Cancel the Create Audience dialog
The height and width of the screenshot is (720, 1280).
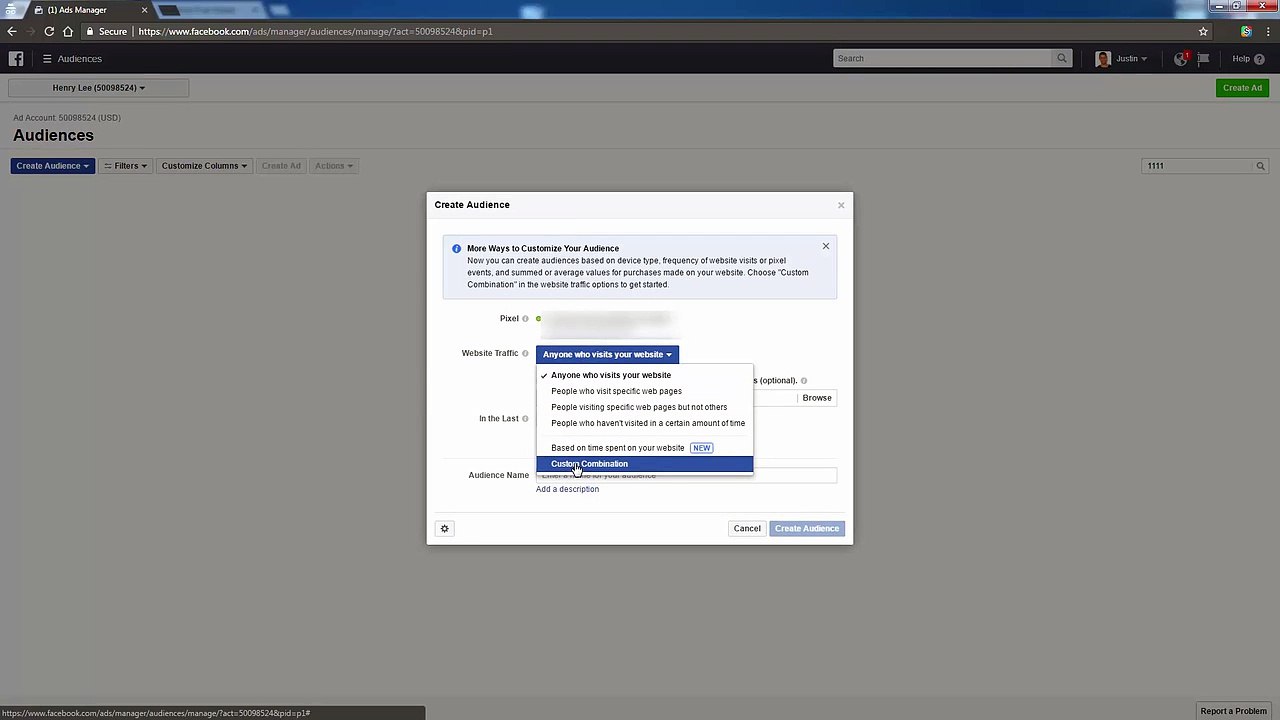click(x=747, y=528)
